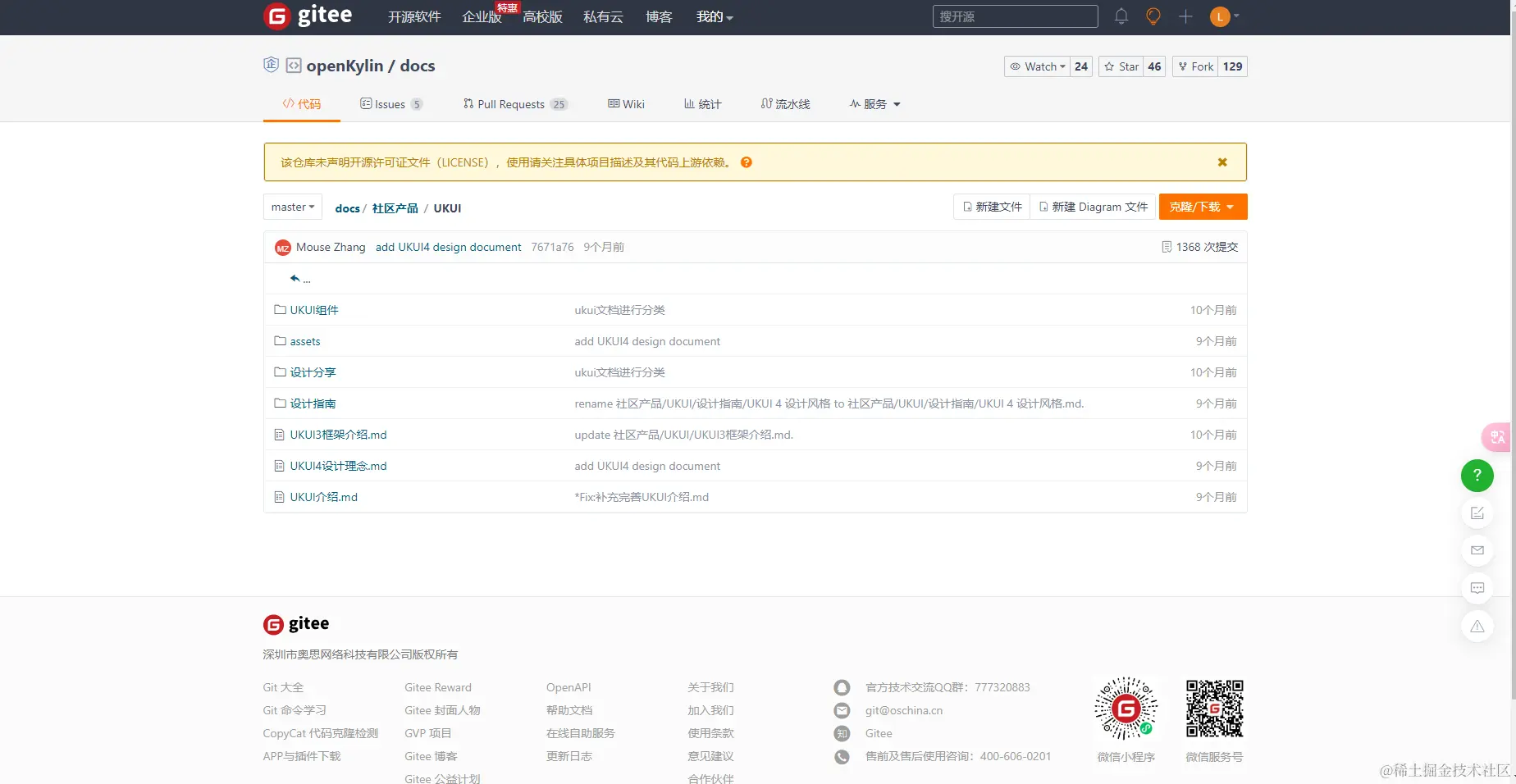Click the enterprise badge icon before repo name

271,65
